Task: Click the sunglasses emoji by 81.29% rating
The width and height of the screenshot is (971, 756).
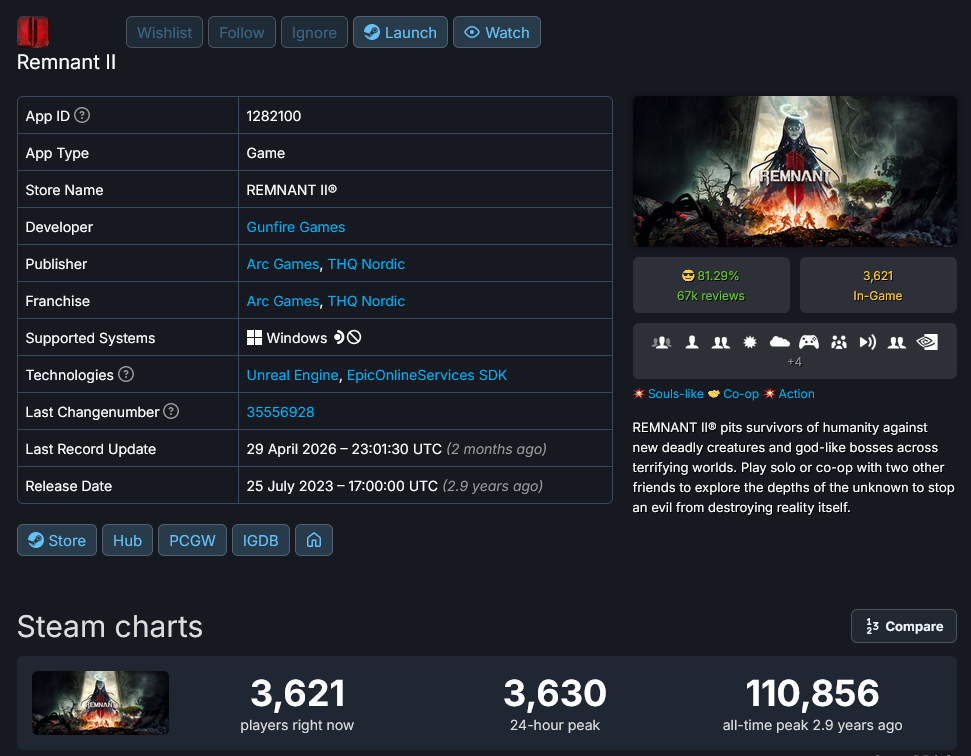Action: tap(688, 276)
